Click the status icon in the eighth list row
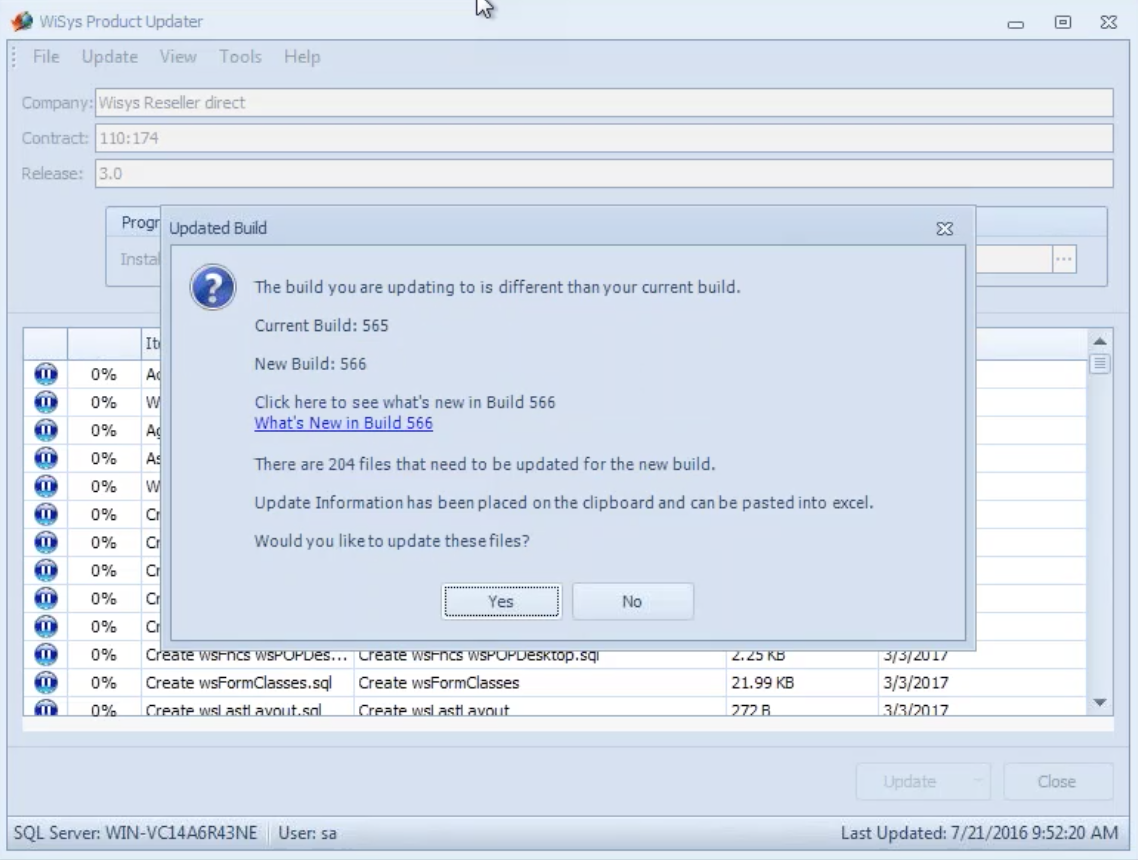Viewport: 1138px width, 860px height. pos(46,570)
